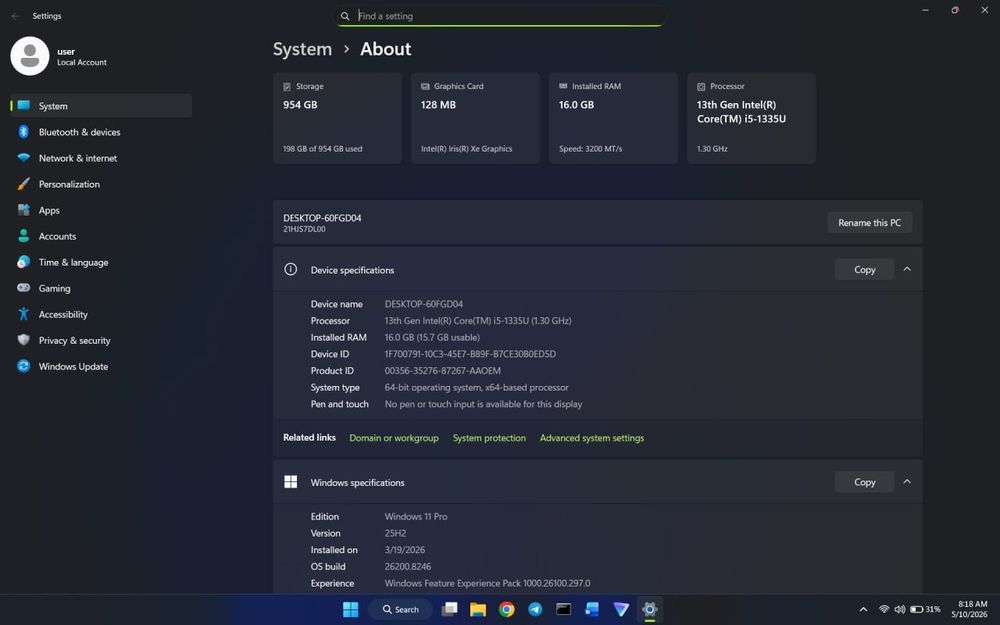Click the Settings gear on the taskbar
Viewport: 1000px width, 625px height.
tap(649, 610)
